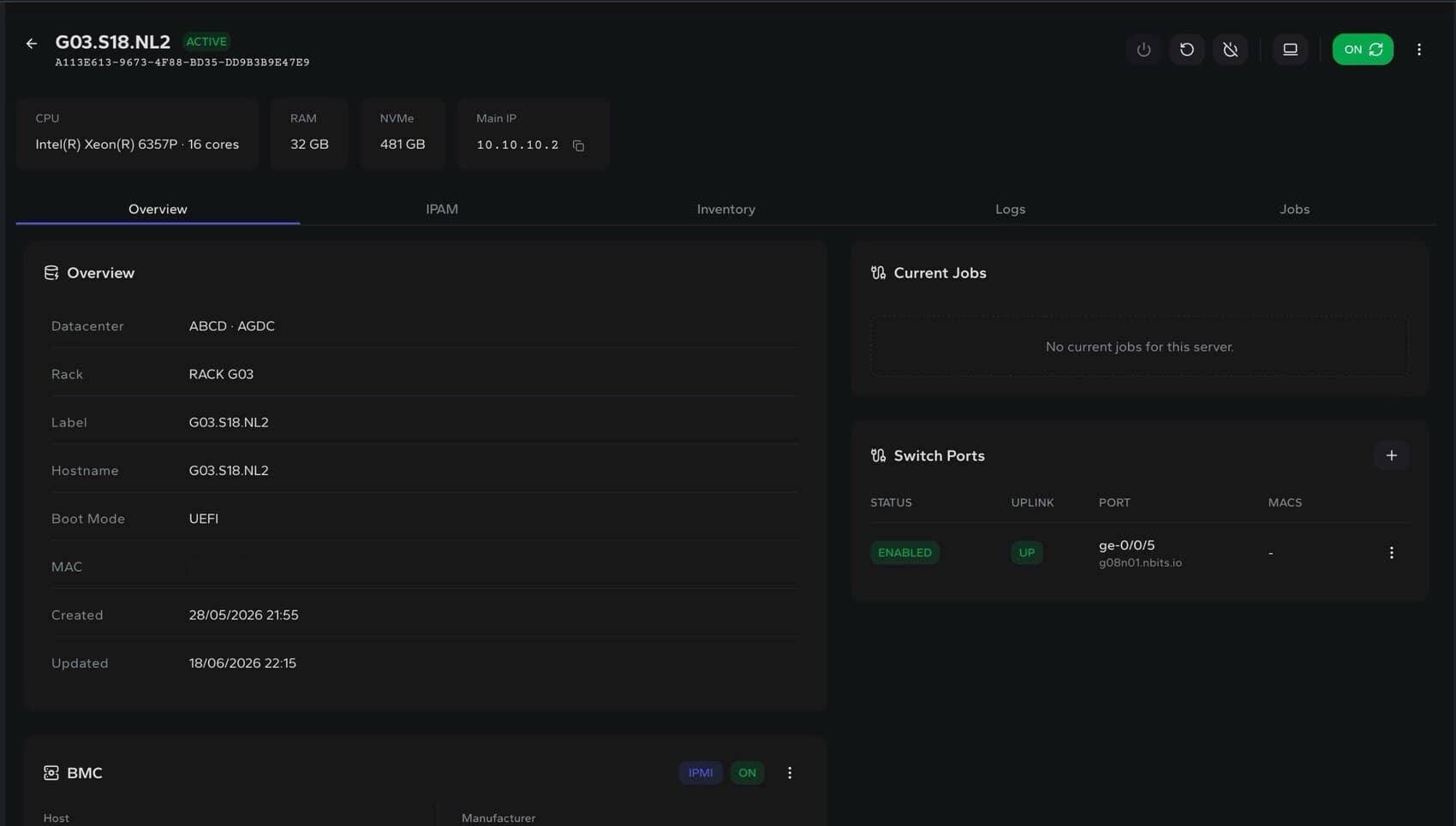Switch to the Jobs tab

click(1295, 209)
